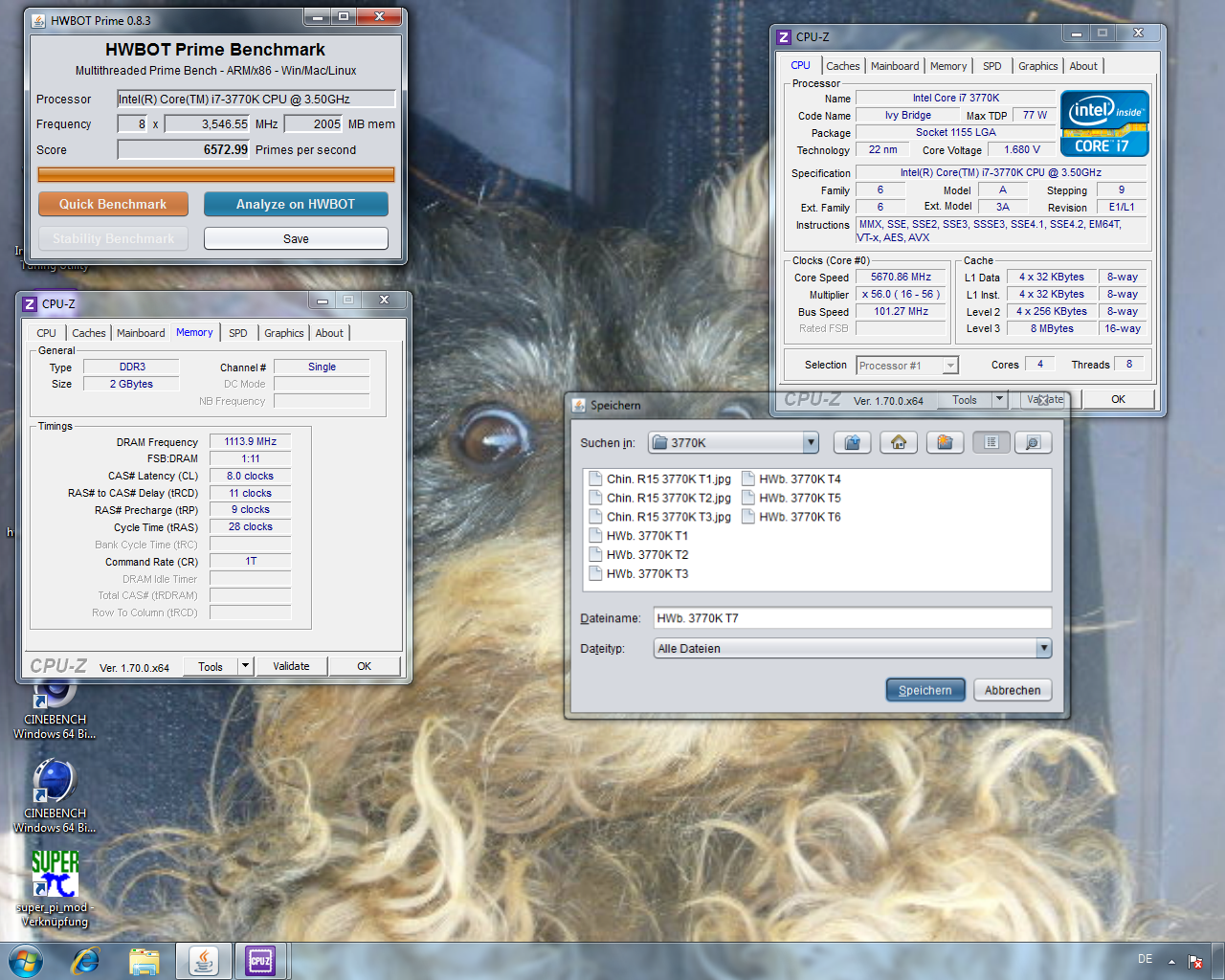The image size is (1225, 980).
Task: Click OK in CPU-Z CPU window
Action: pos(1118,400)
